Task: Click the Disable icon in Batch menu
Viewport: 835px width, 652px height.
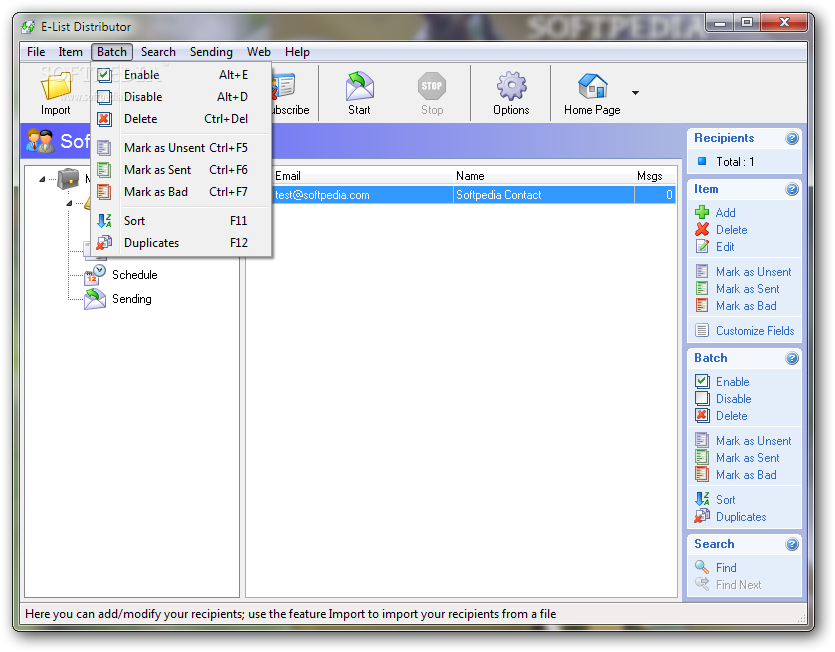Action: pos(104,97)
